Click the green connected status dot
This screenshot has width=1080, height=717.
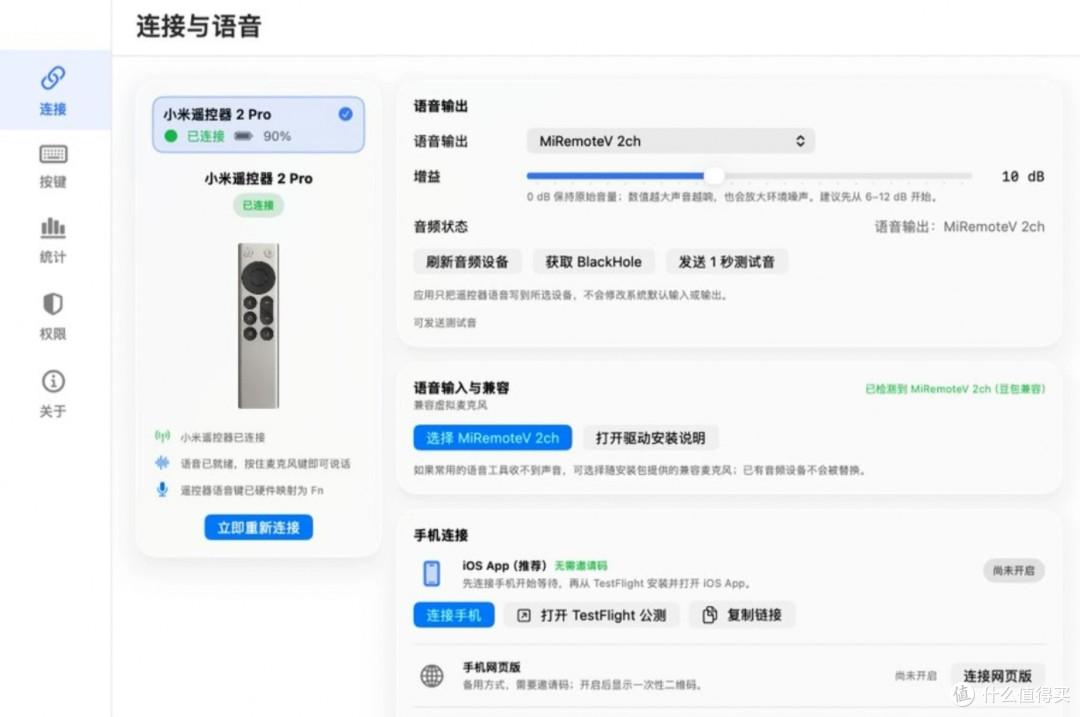click(x=171, y=136)
